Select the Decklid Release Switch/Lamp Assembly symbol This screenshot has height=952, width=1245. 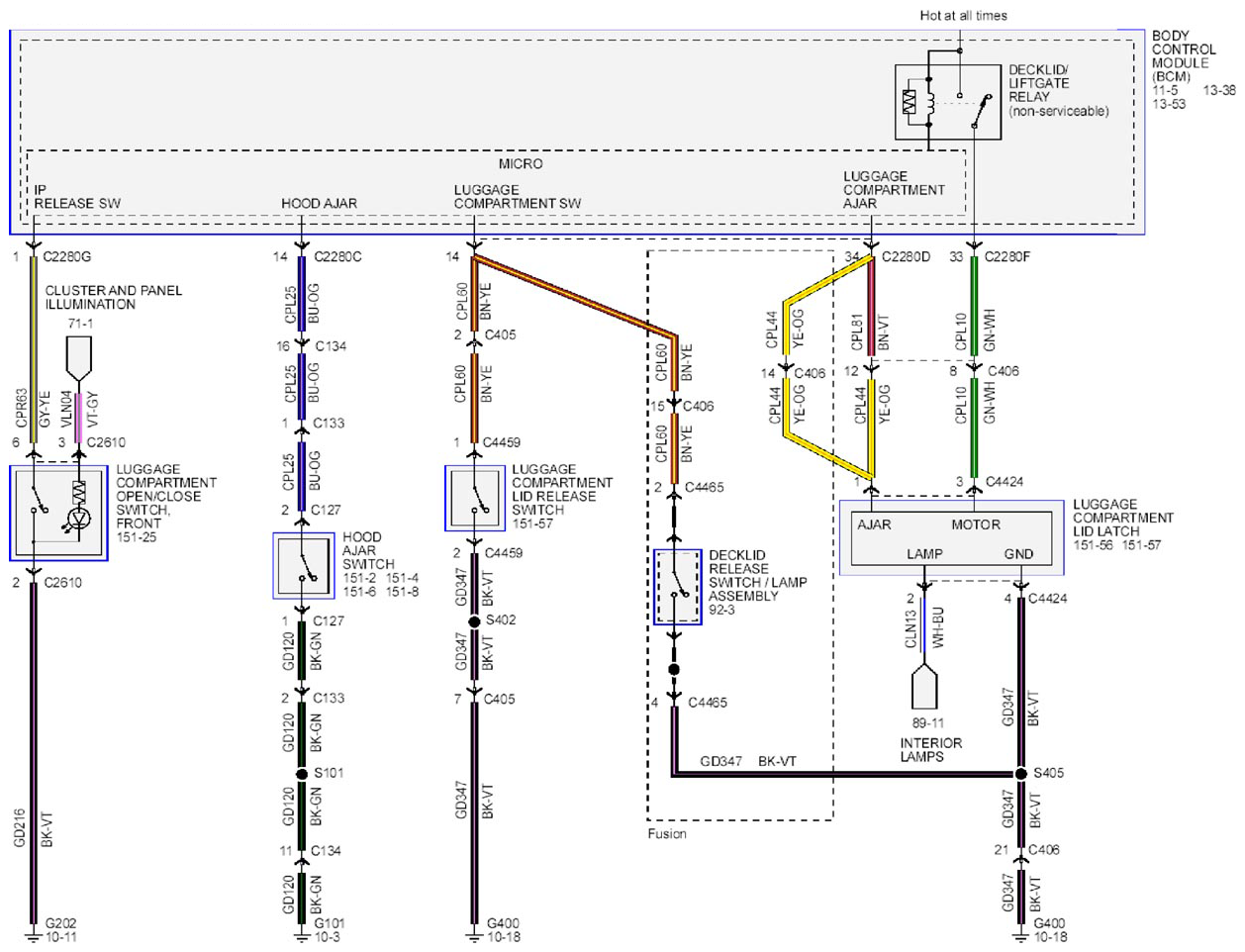coord(678,587)
